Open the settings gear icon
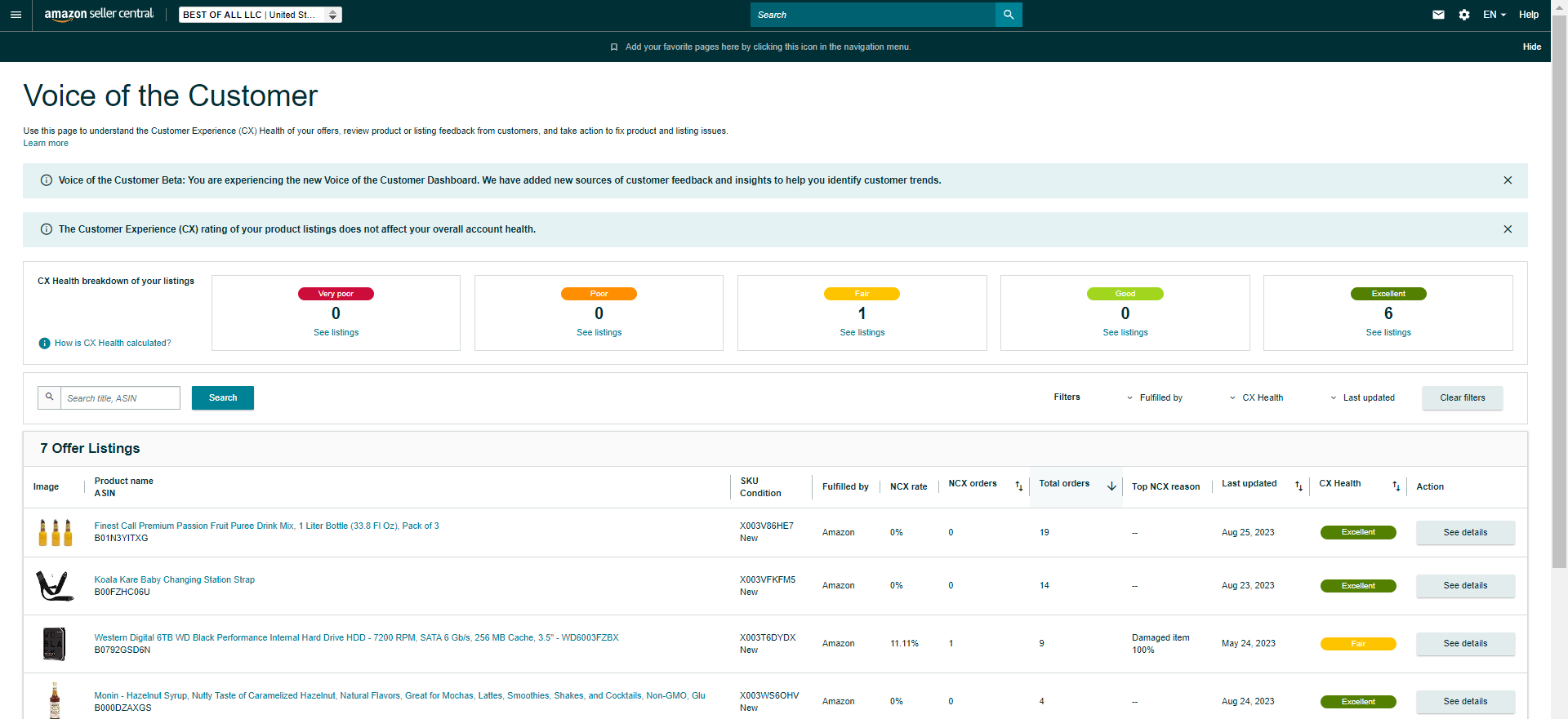This screenshot has height=719, width=1568. [1464, 15]
